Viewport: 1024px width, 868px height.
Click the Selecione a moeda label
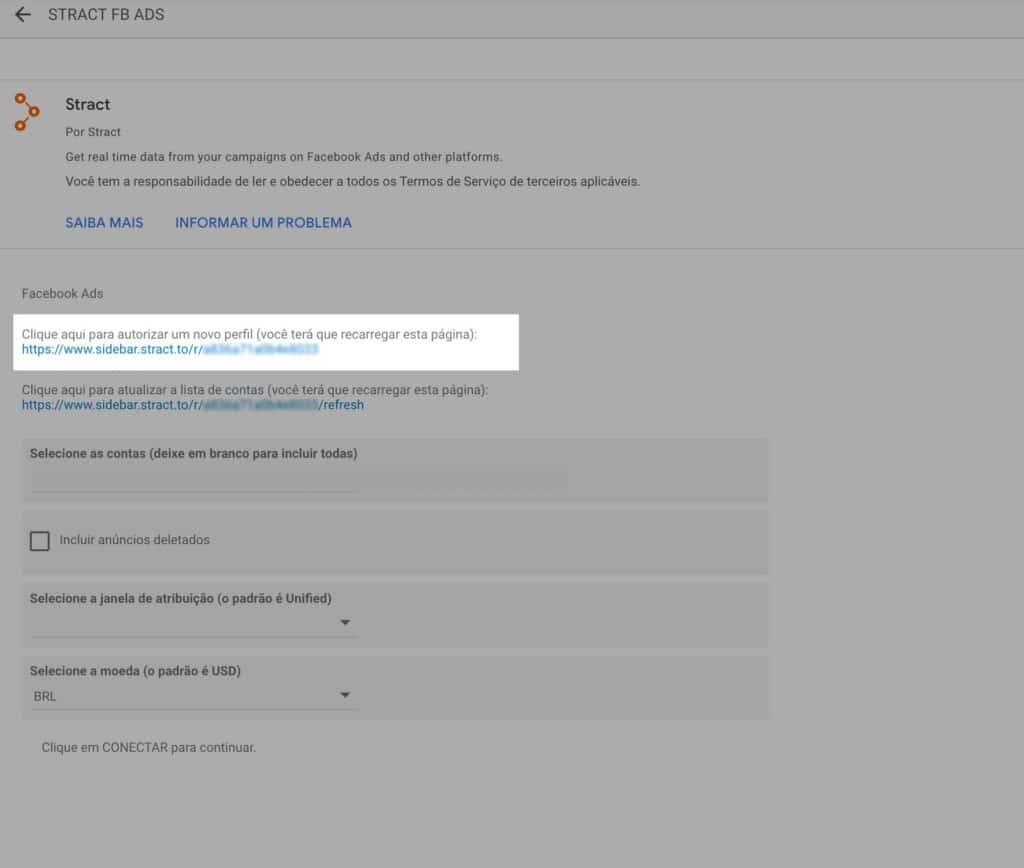coord(135,671)
